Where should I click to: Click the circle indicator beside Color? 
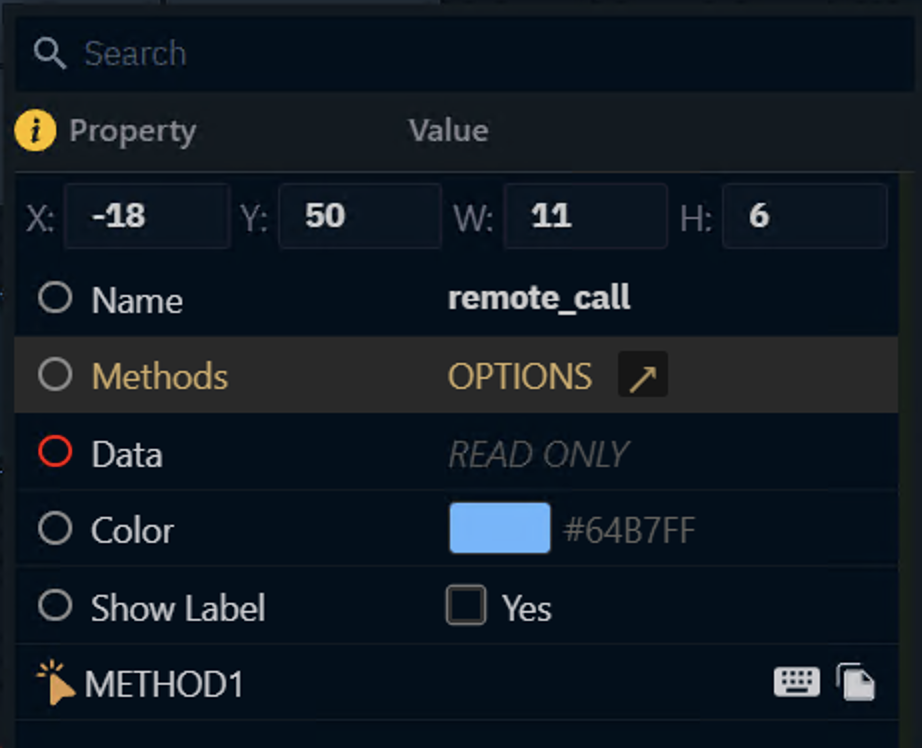[x=56, y=530]
